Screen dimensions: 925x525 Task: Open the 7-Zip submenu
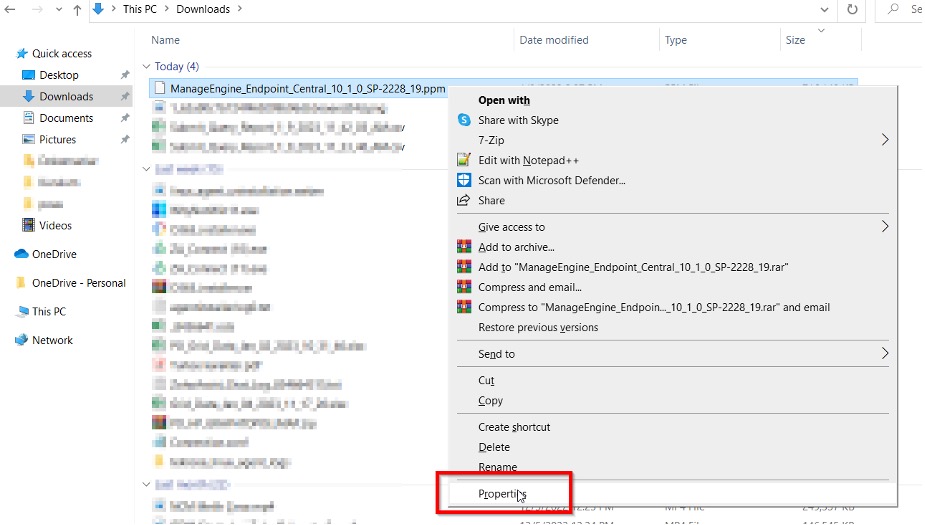(x=491, y=140)
